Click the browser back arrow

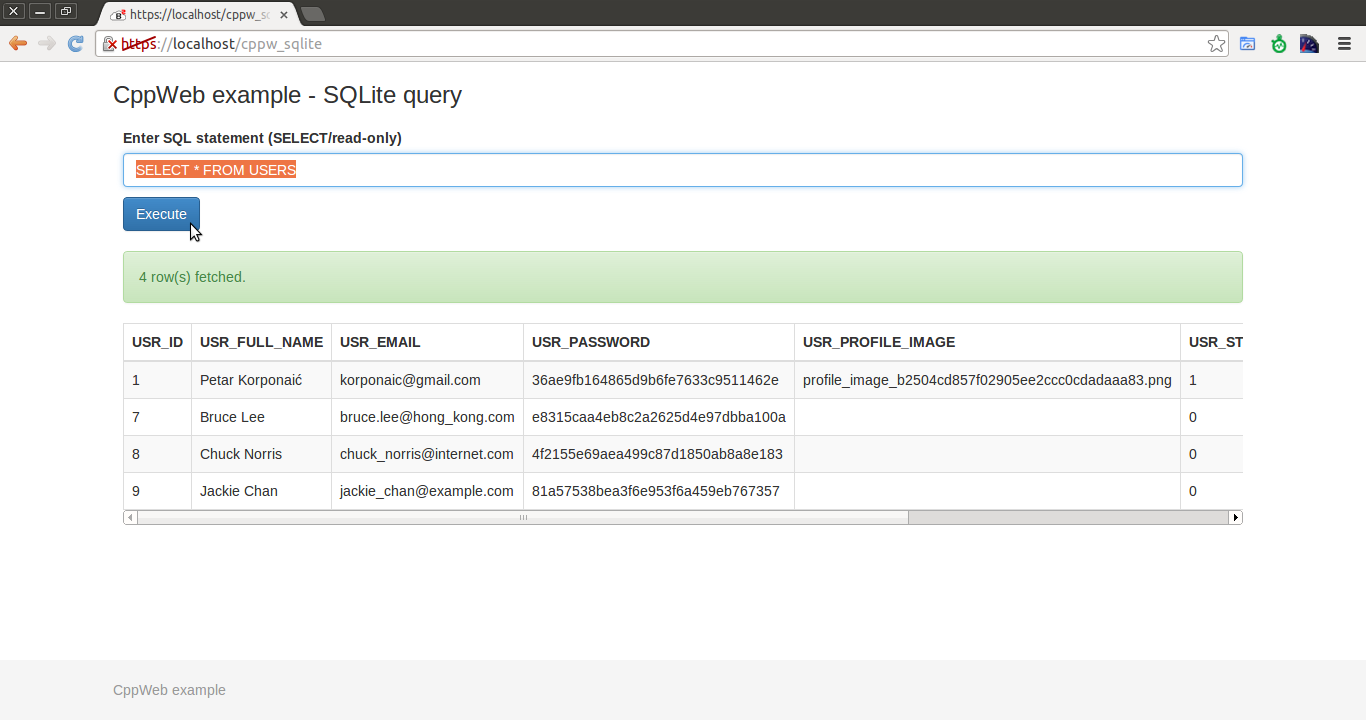[x=17, y=44]
